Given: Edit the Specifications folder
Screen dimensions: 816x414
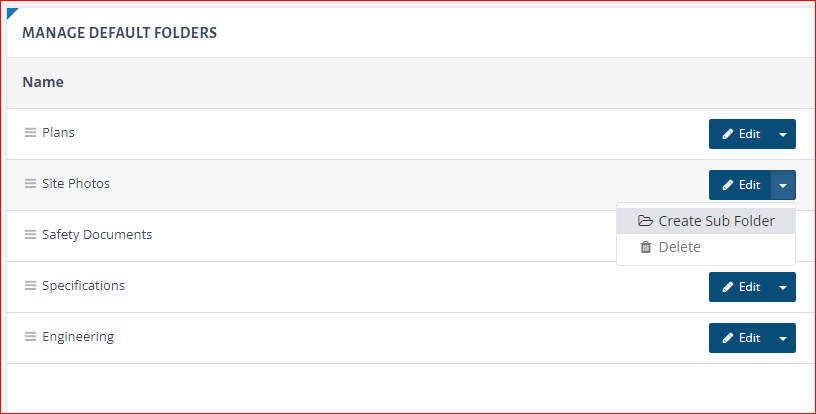Looking at the screenshot, I should pyautogui.click(x=740, y=287).
